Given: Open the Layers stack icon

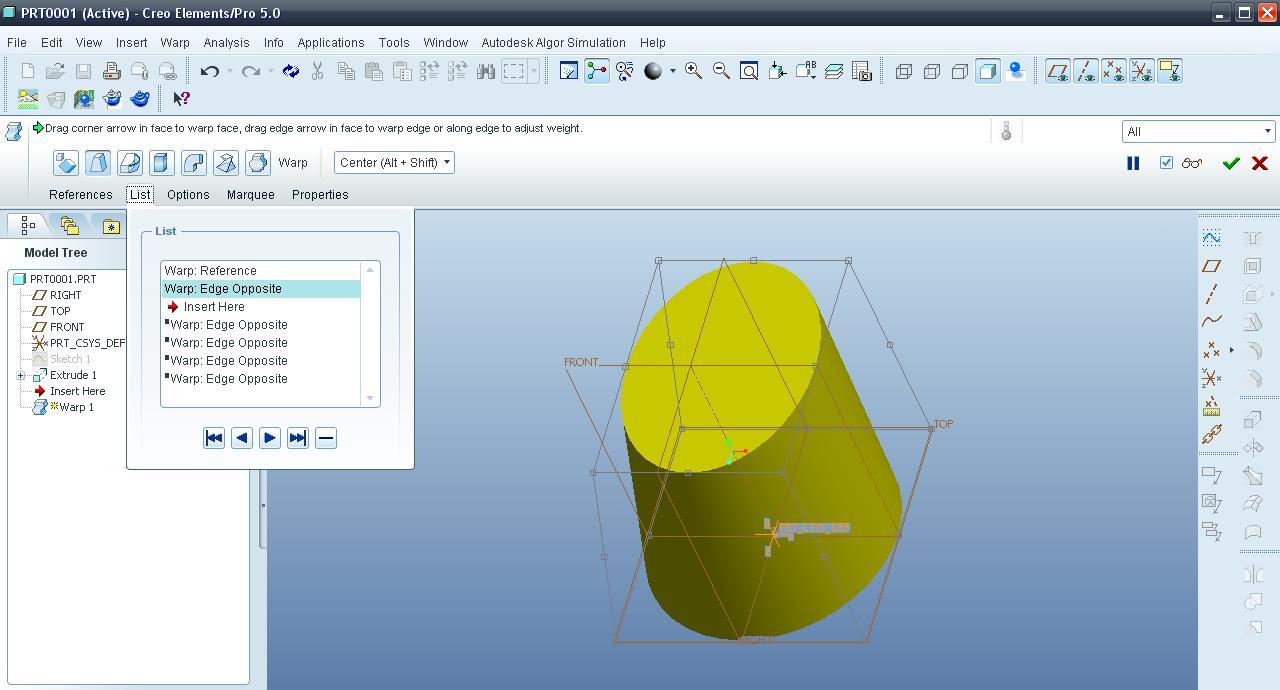Looking at the screenshot, I should coord(834,71).
